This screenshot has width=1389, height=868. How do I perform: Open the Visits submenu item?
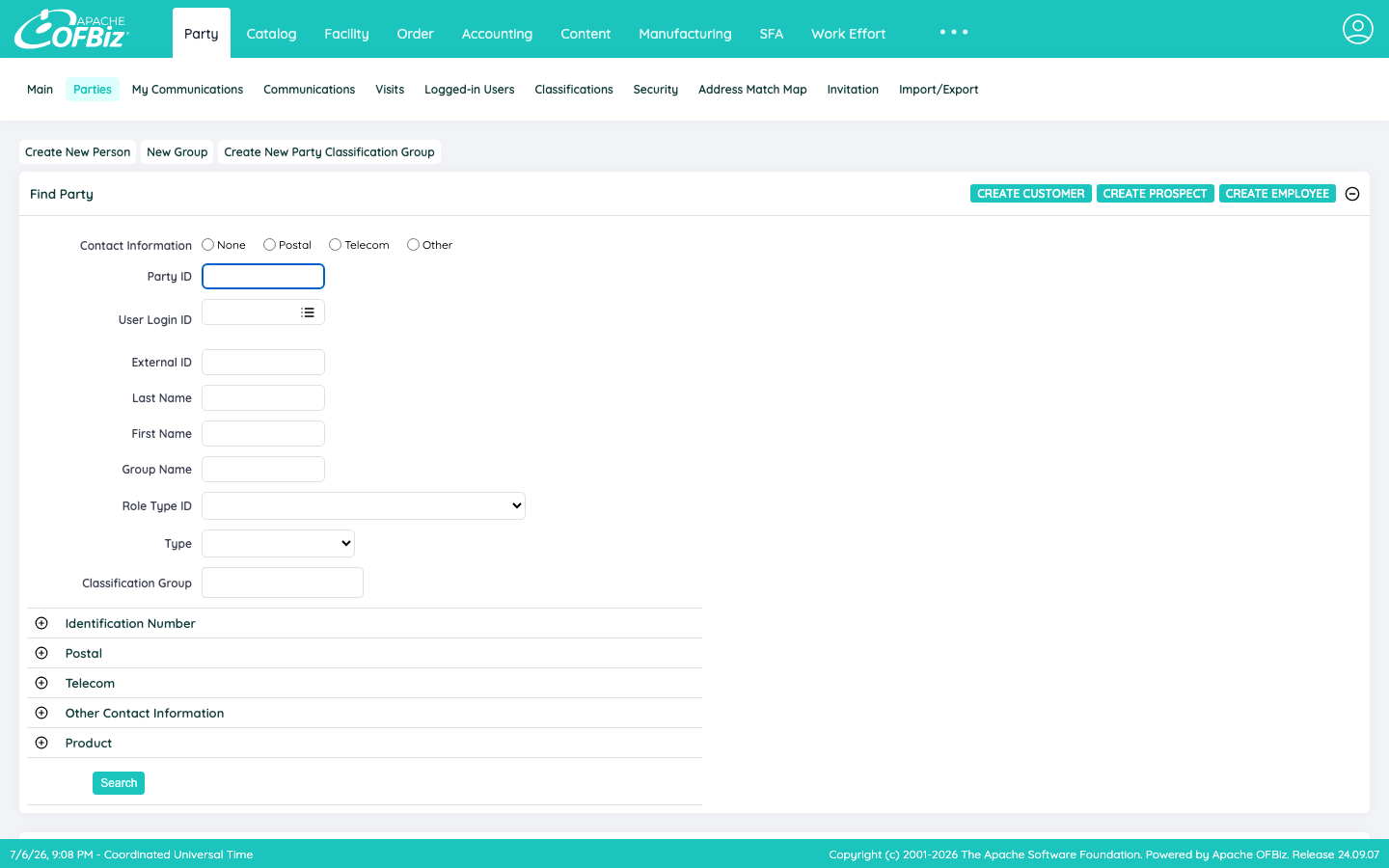(x=390, y=90)
